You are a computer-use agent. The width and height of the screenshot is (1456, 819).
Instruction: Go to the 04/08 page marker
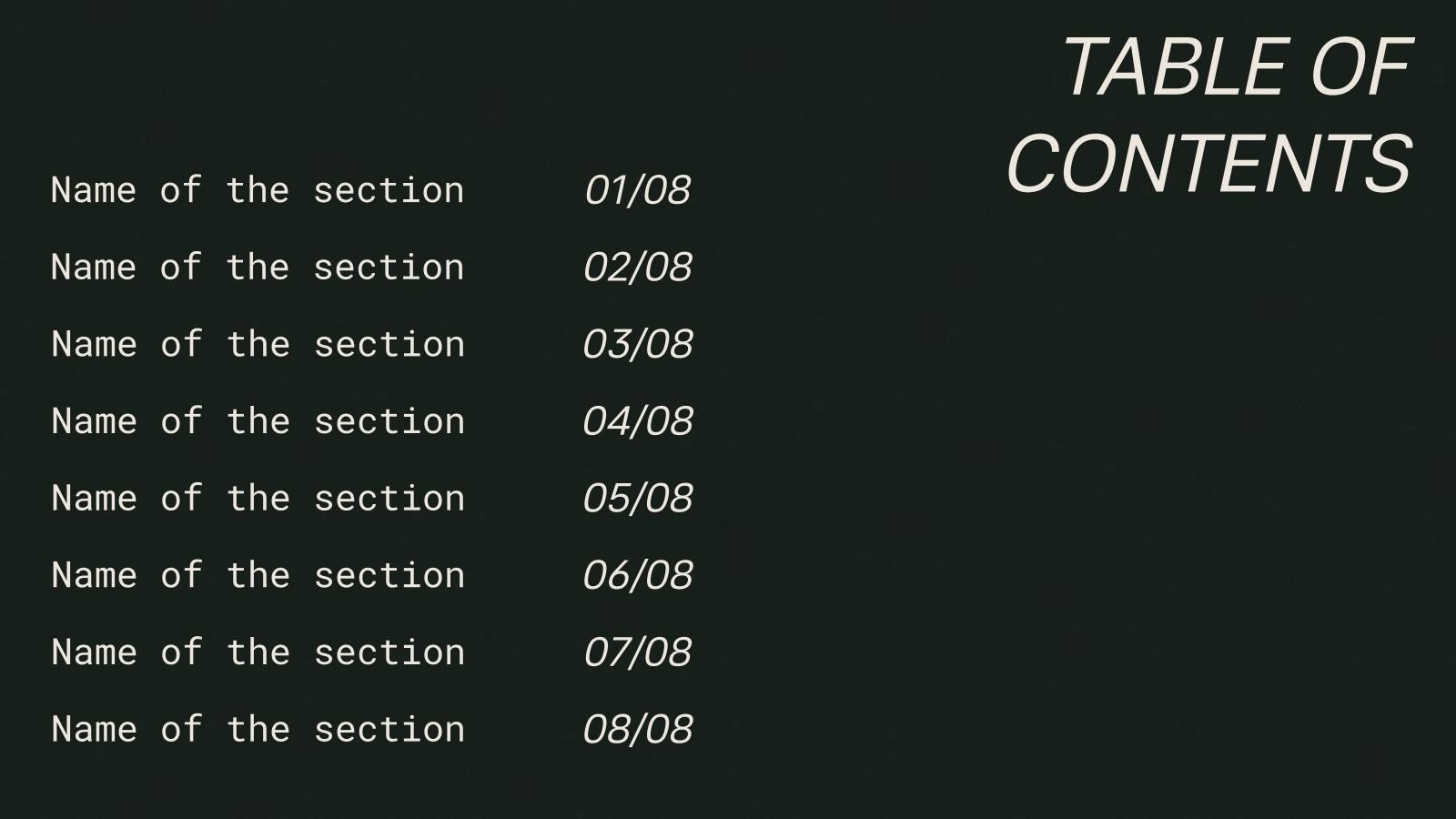(637, 421)
